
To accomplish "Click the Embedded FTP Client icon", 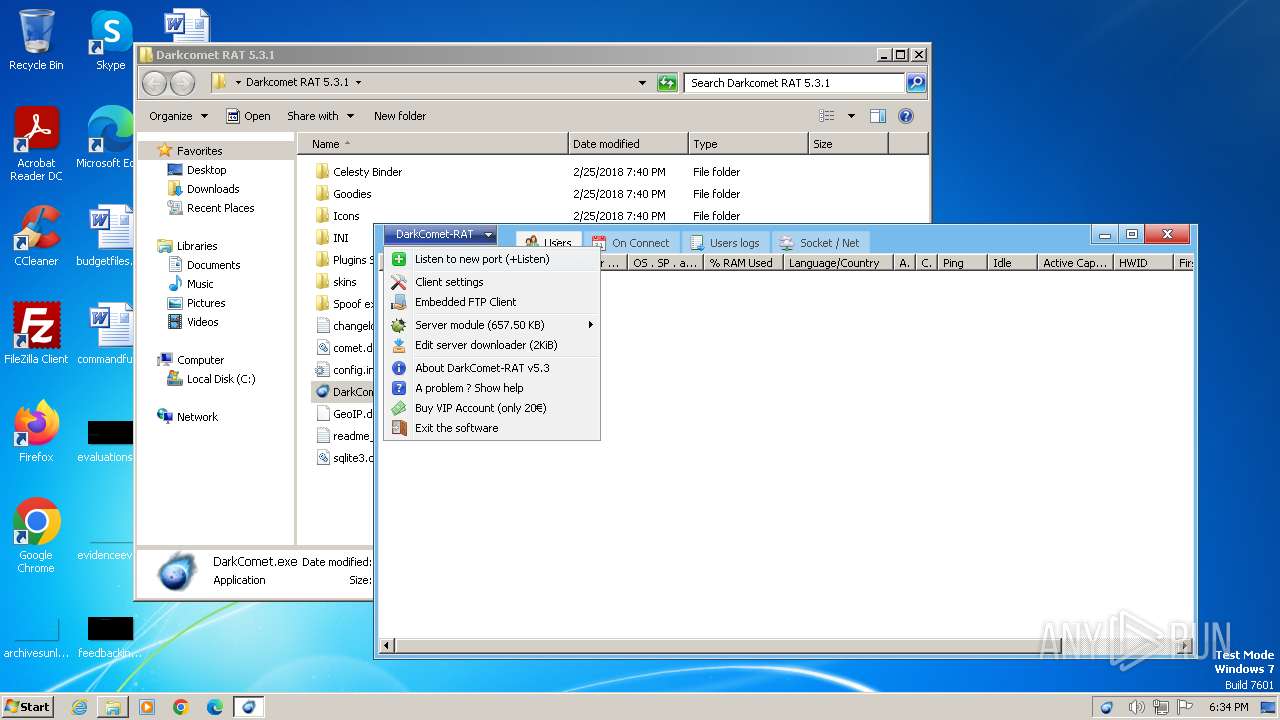I will pos(399,302).
